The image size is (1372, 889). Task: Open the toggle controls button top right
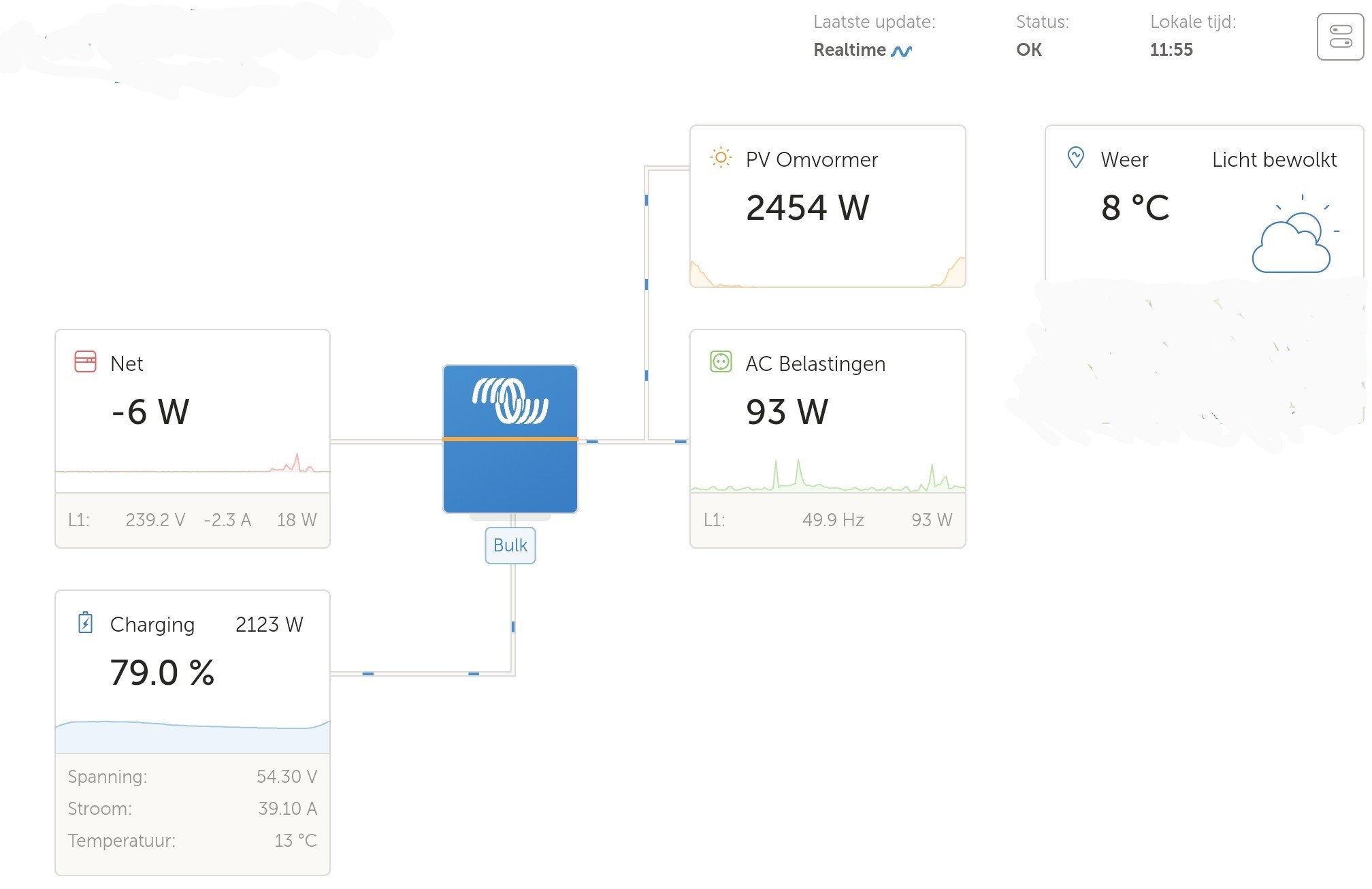[x=1340, y=37]
